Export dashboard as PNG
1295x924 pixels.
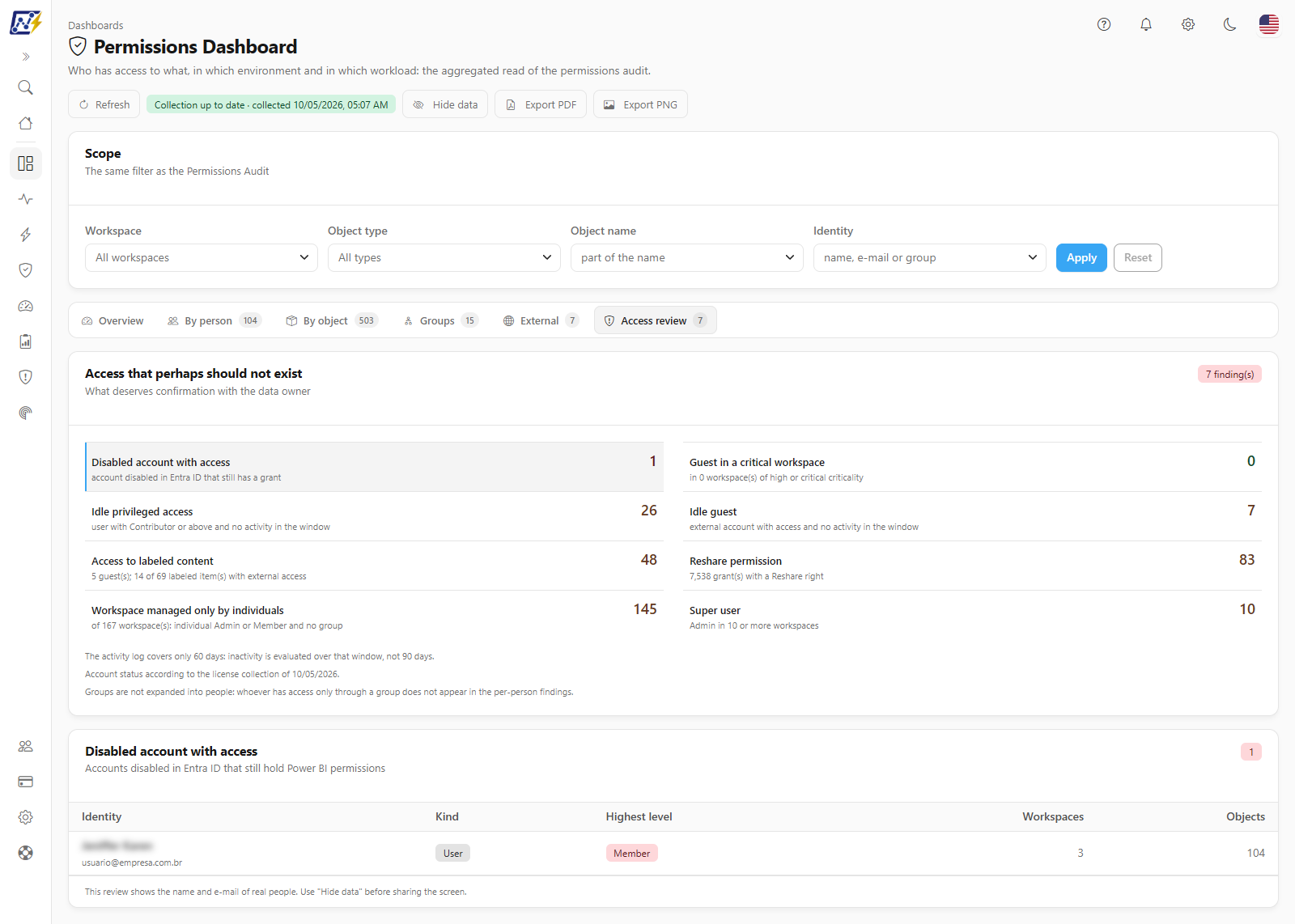click(640, 104)
